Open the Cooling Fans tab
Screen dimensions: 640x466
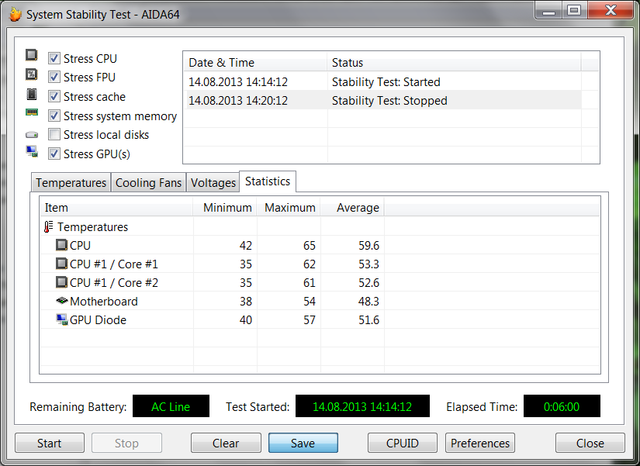point(148,183)
